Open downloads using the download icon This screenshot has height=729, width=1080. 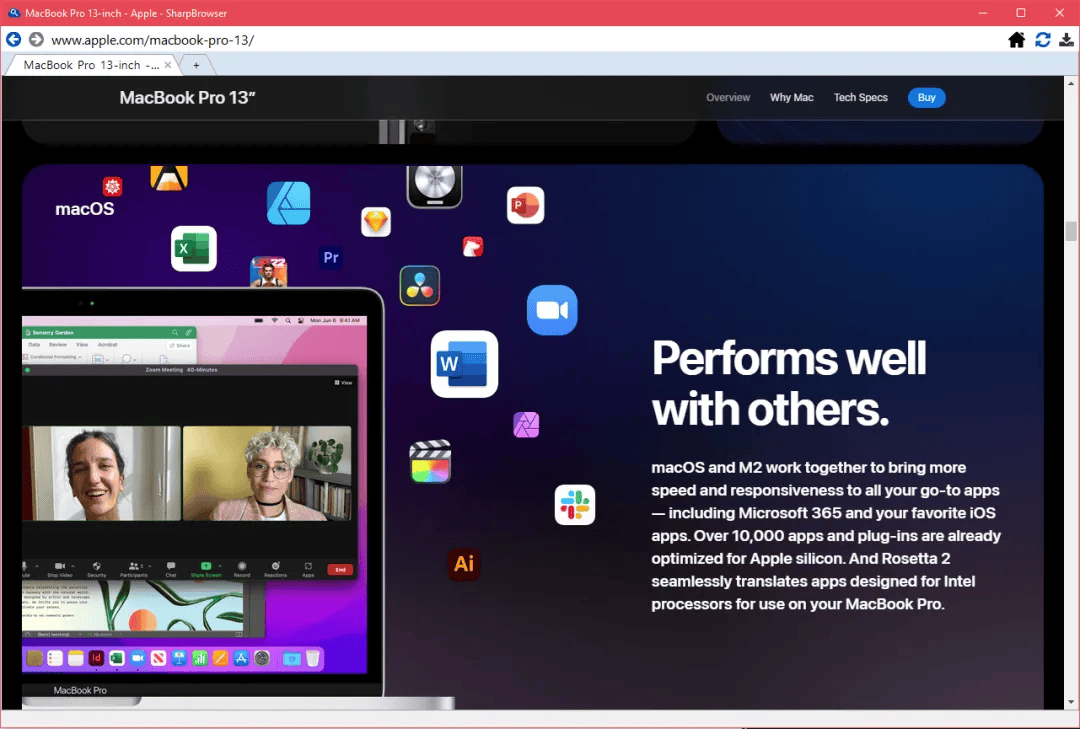pyautogui.click(x=1066, y=40)
